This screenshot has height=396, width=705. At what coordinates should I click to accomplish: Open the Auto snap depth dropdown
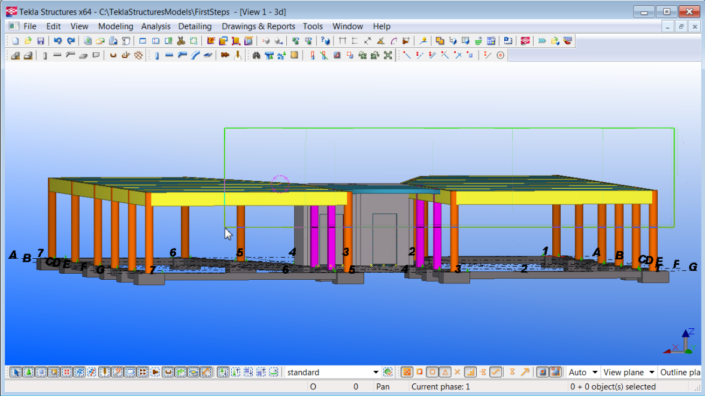pyautogui.click(x=594, y=372)
